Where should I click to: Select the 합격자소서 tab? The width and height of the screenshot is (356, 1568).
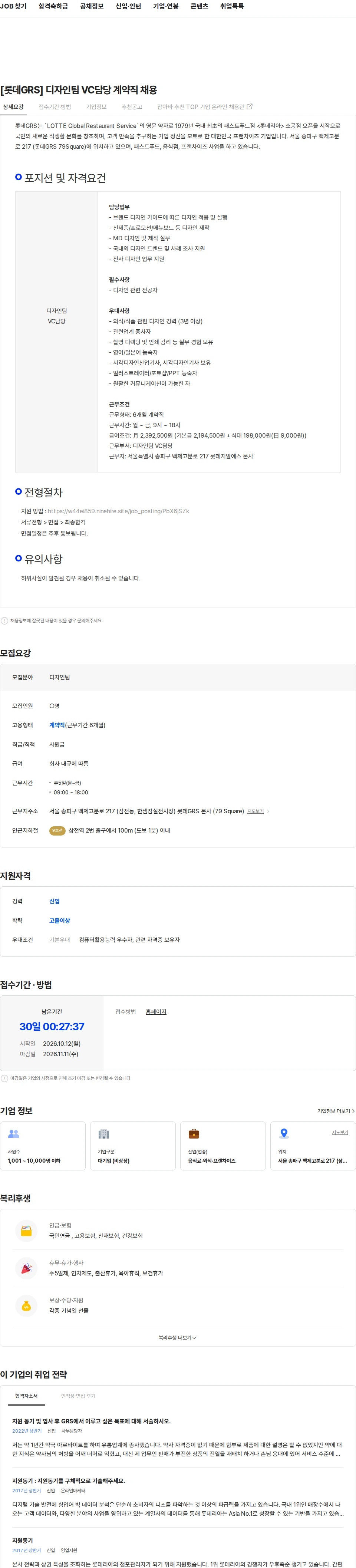(x=26, y=1396)
